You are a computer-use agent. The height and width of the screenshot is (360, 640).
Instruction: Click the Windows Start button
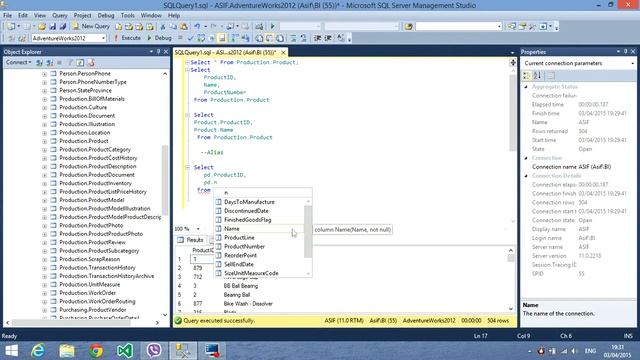tap(11, 350)
